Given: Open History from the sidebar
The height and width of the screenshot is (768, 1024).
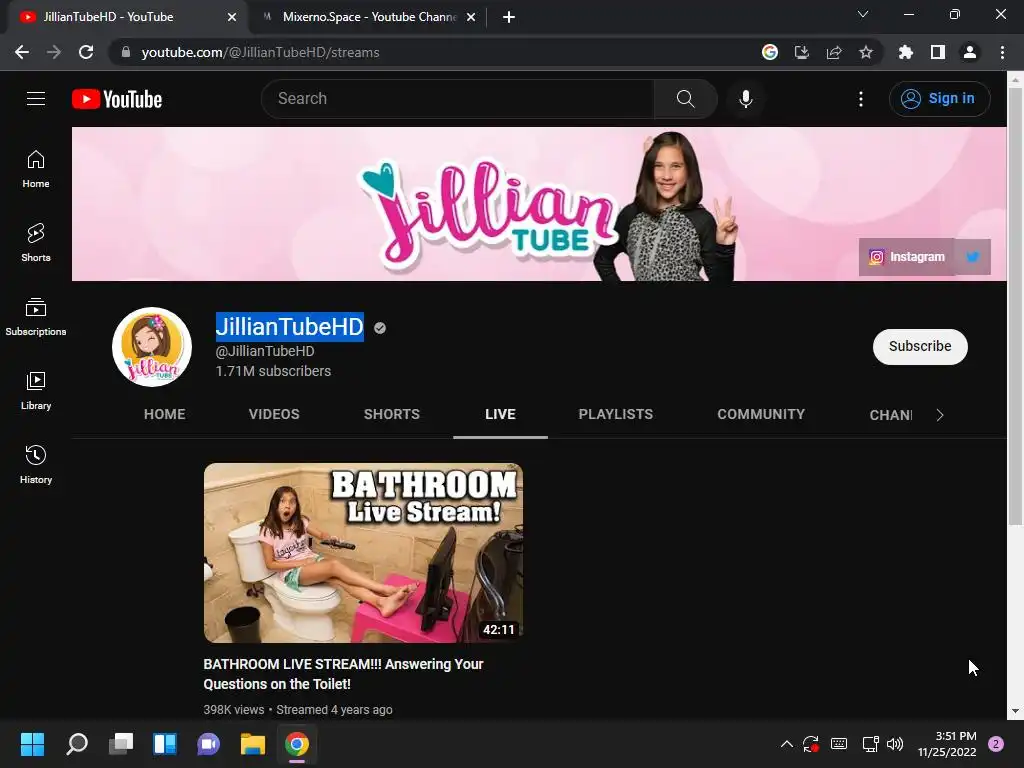Looking at the screenshot, I should click(36, 464).
